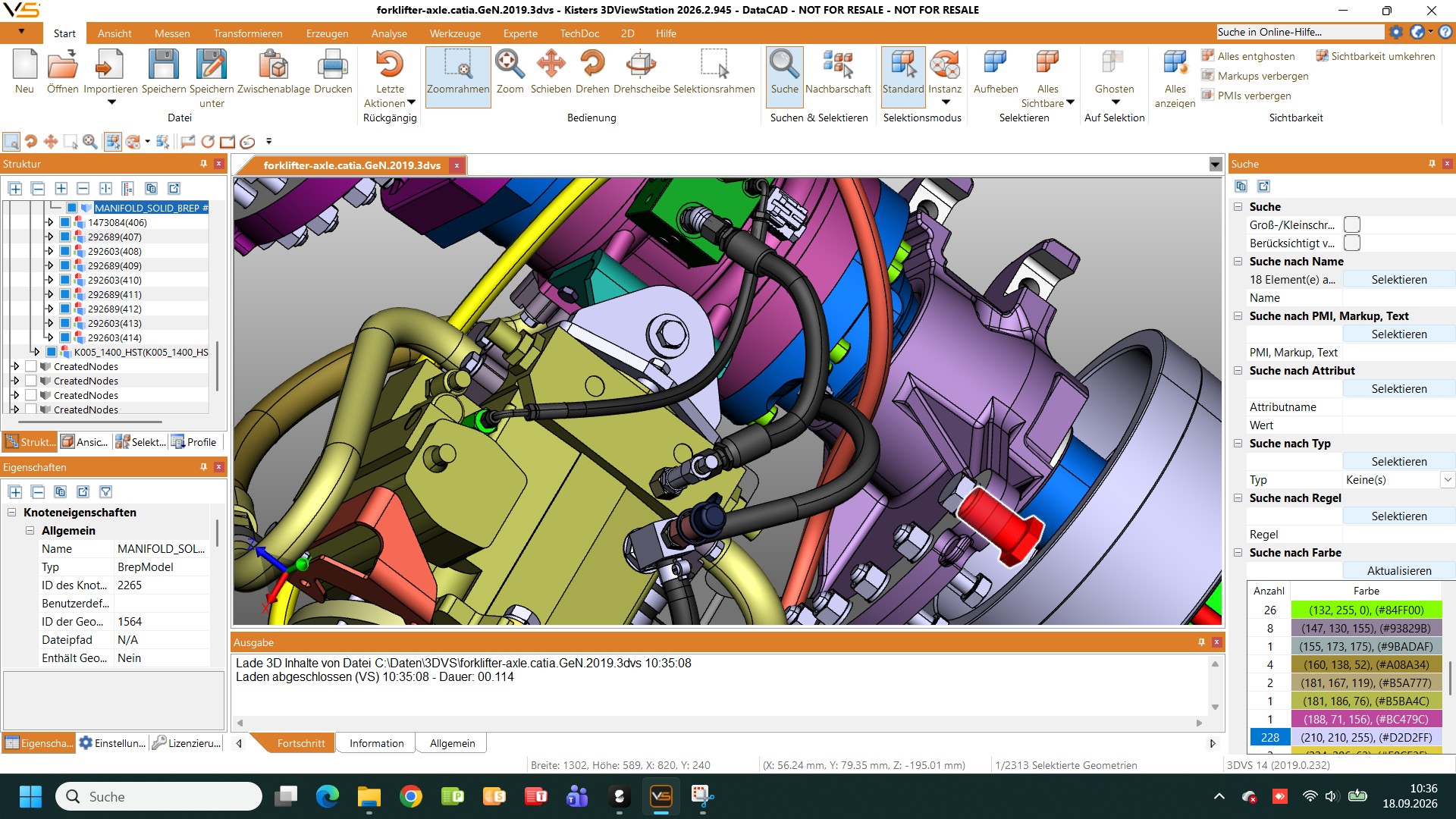Toggle Groß-/Kleinschreibung checkbox
The image size is (1456, 819).
[1352, 225]
